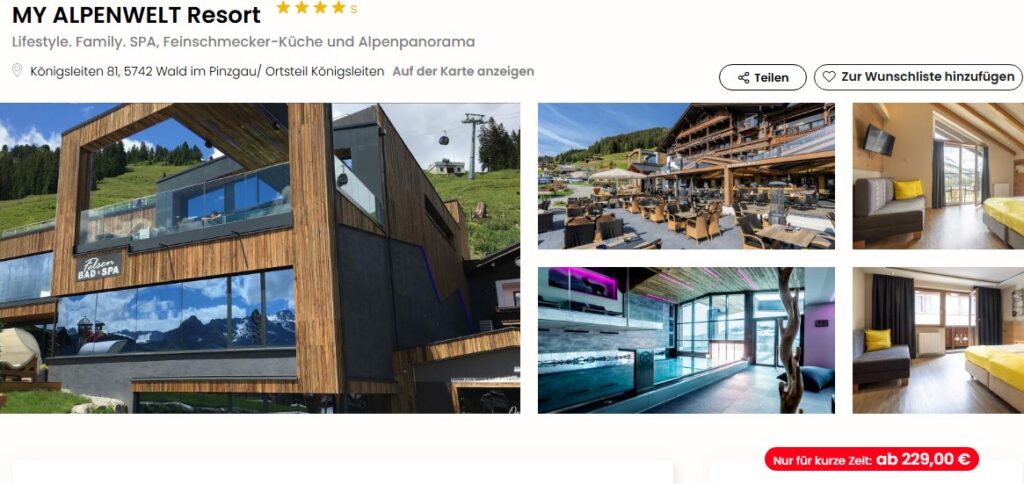Click the share icon beside Teilen
The width and height of the screenshot is (1024, 484).
click(x=743, y=78)
